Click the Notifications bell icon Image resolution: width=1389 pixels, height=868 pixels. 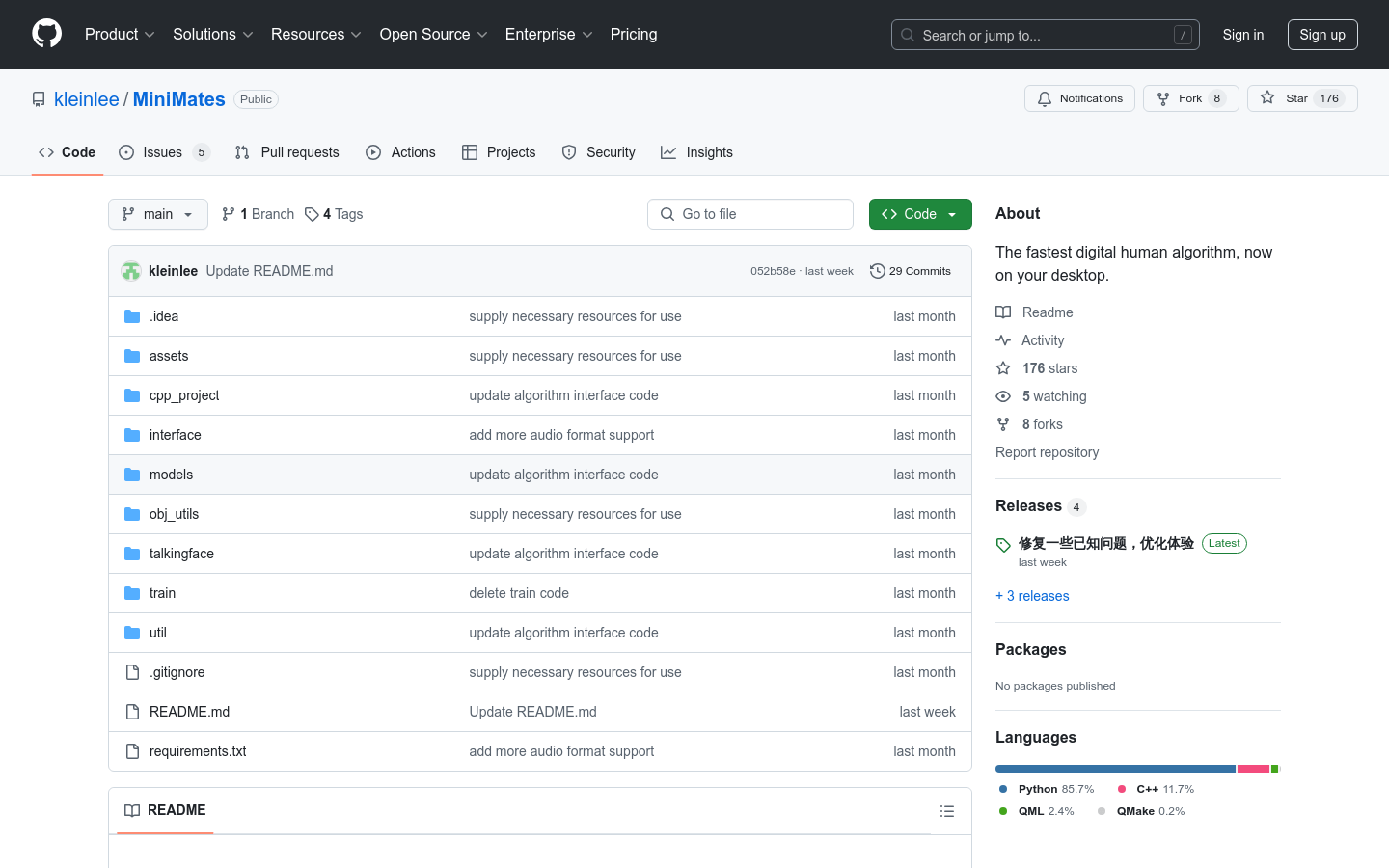pos(1045,98)
